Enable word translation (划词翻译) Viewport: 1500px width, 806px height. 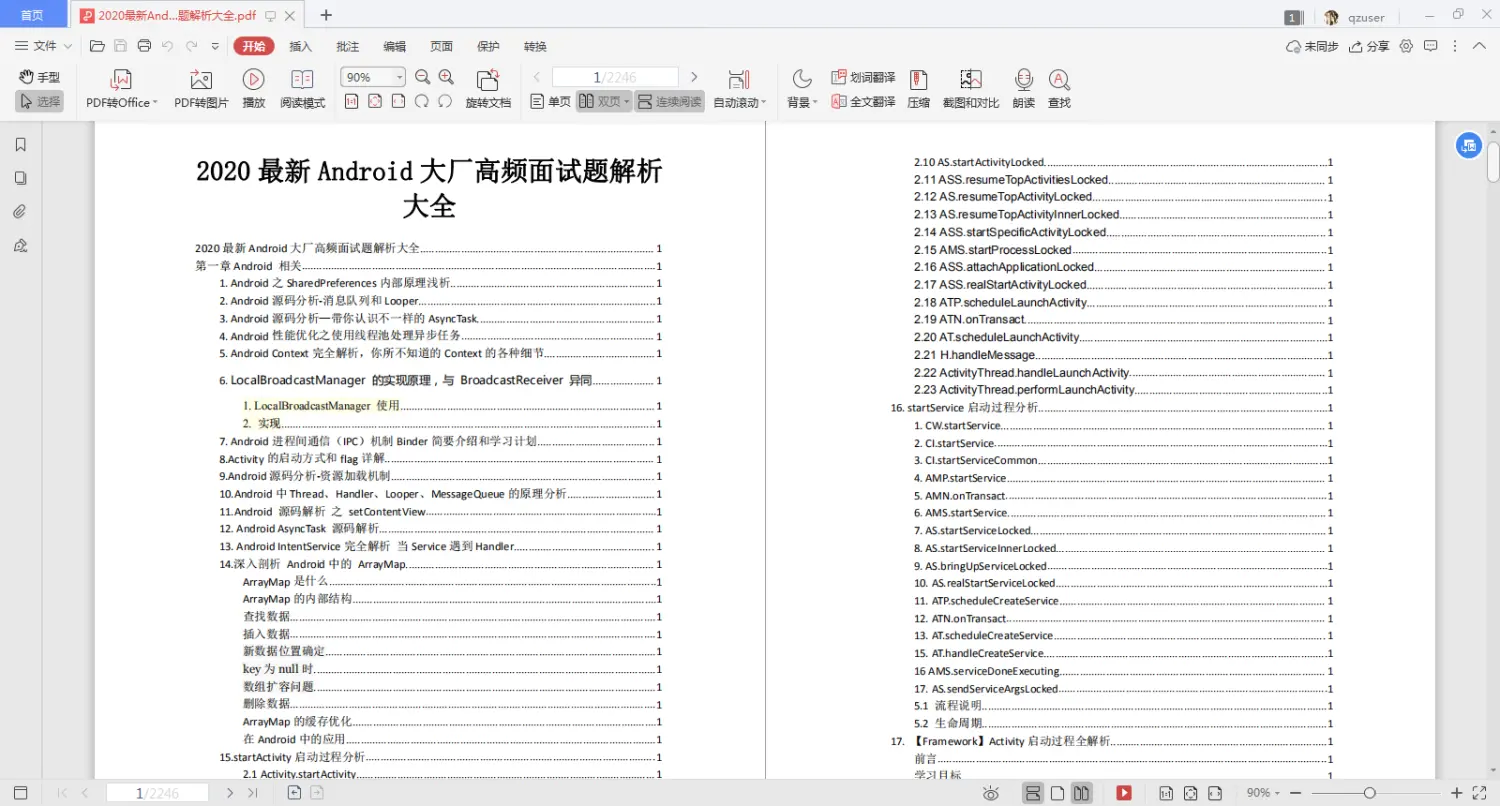coord(863,77)
